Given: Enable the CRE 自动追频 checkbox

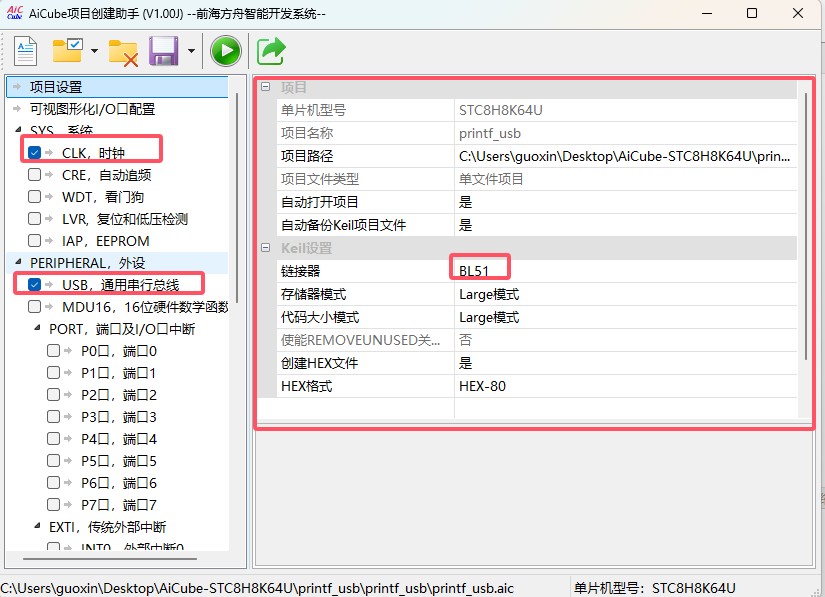Looking at the screenshot, I should tap(34, 175).
